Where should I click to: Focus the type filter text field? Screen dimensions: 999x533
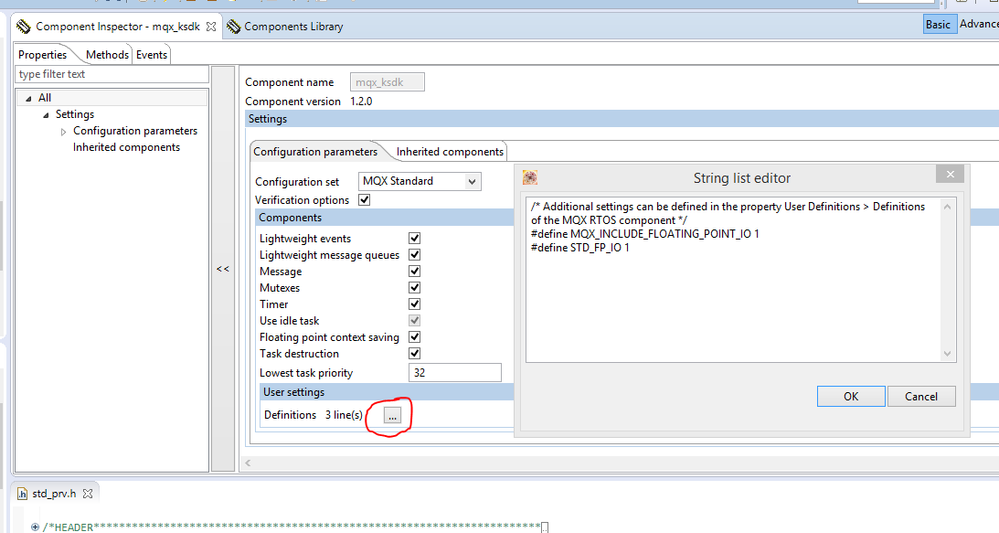pyautogui.click(x=112, y=75)
